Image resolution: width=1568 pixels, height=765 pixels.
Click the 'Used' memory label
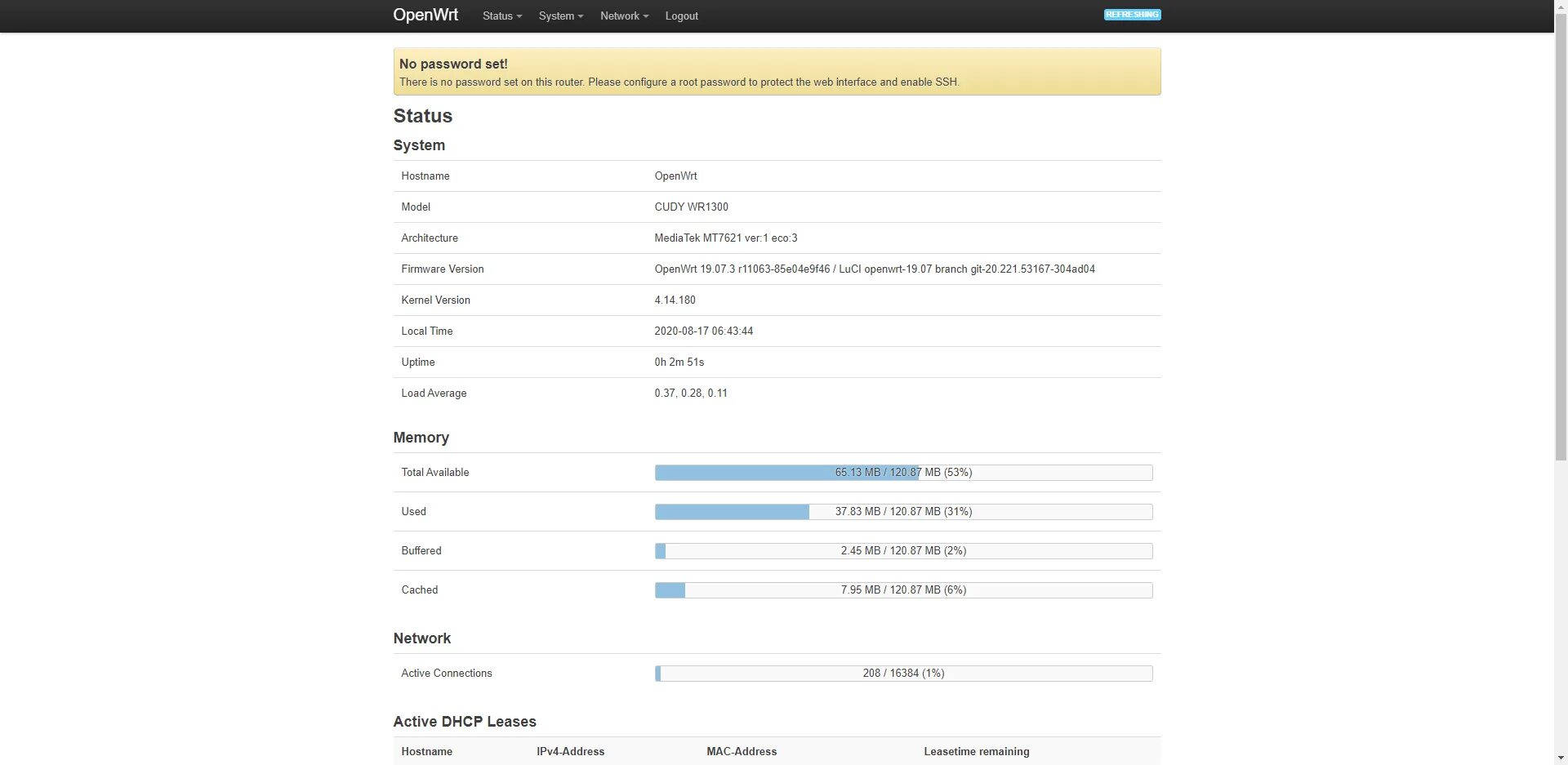(414, 512)
